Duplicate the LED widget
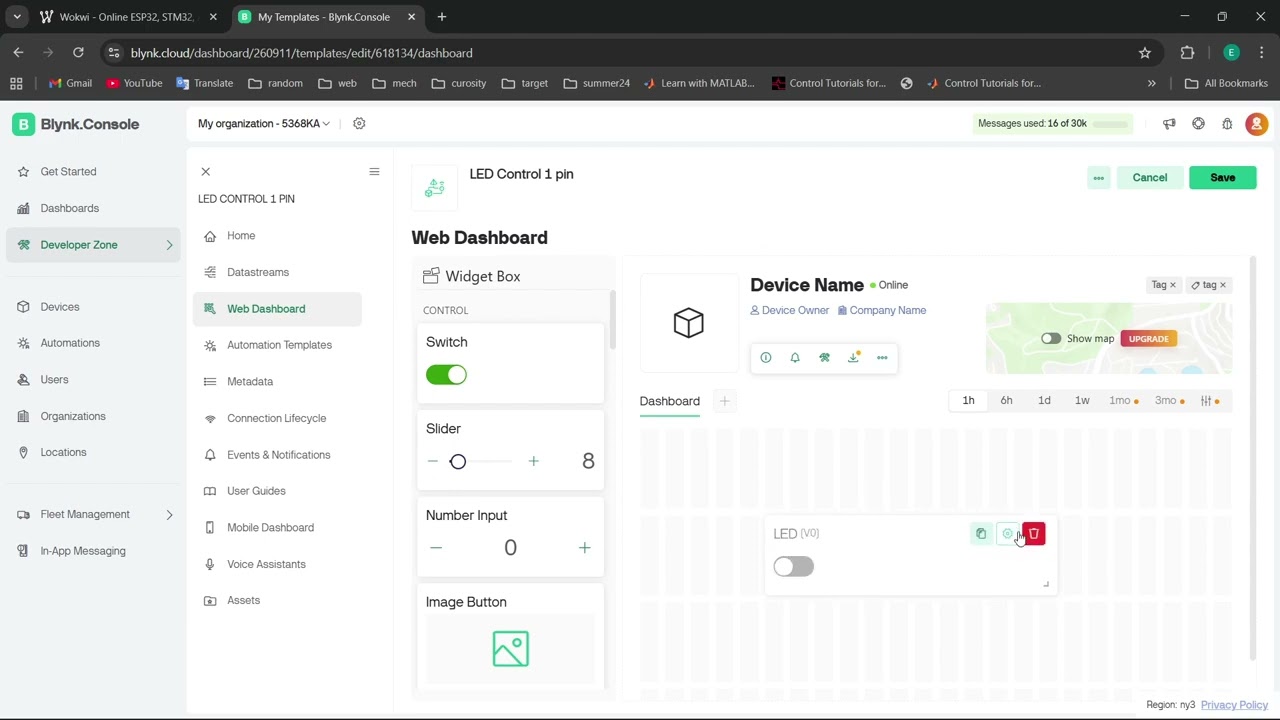This screenshot has height=720, width=1280. coord(981,534)
